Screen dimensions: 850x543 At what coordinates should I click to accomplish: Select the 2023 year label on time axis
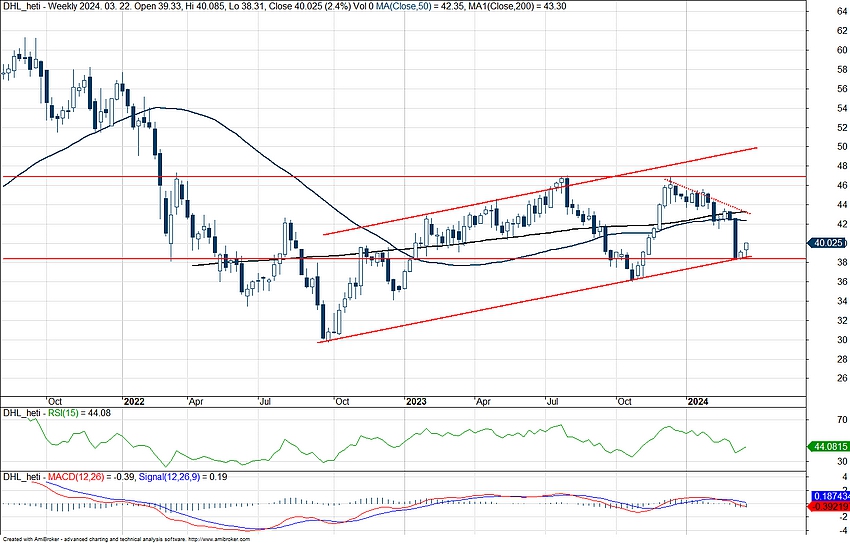tap(416, 400)
